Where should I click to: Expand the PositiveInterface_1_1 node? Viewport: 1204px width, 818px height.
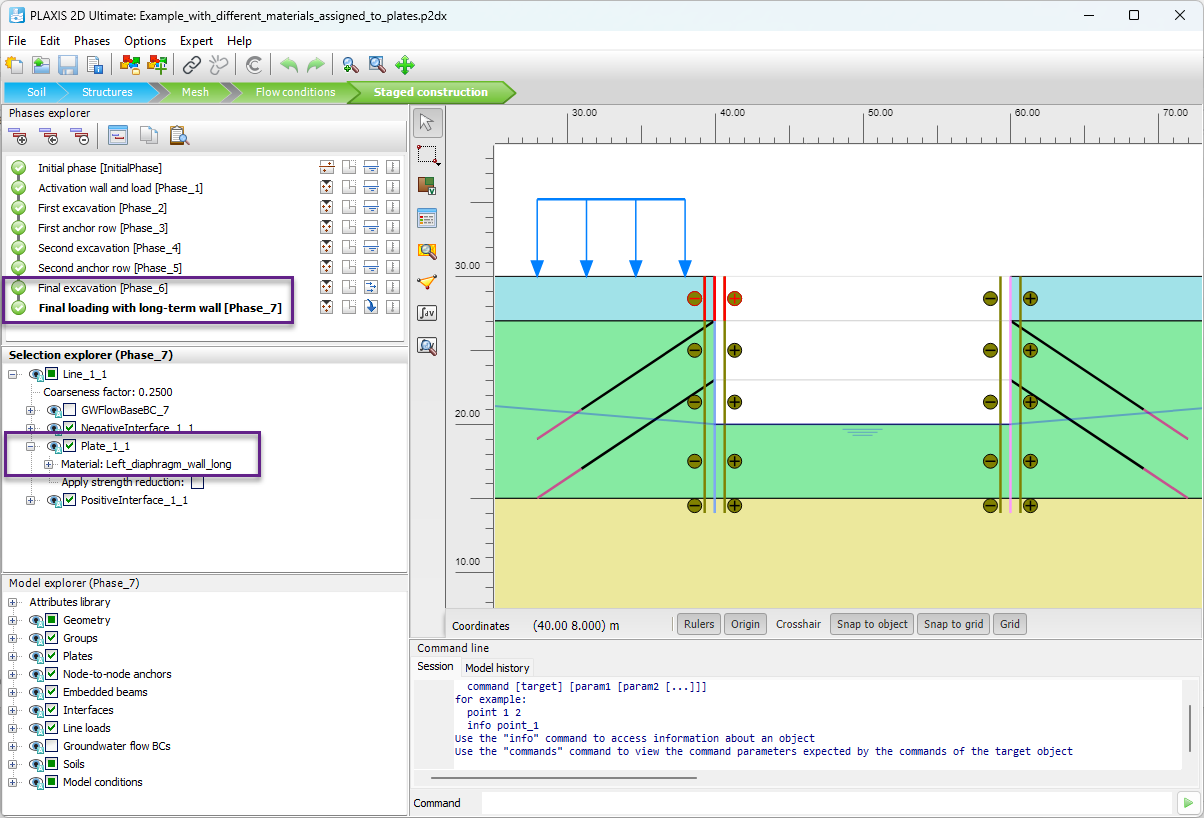31,500
